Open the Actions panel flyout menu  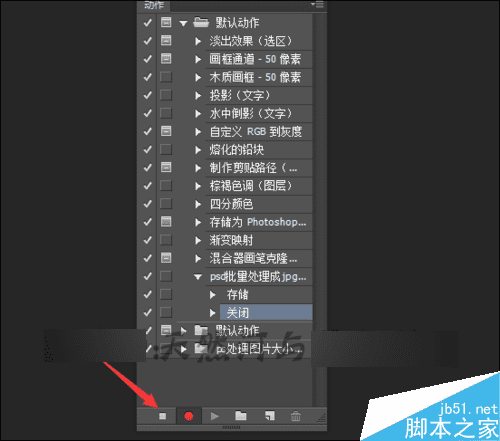click(318, 4)
